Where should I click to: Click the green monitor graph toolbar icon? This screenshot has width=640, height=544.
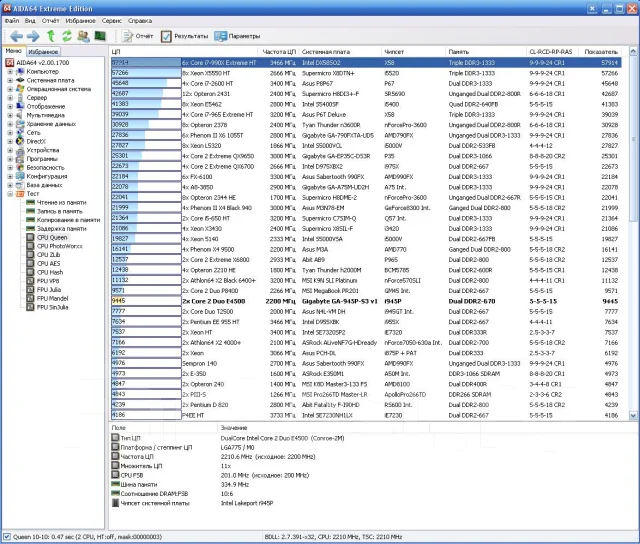[100, 36]
